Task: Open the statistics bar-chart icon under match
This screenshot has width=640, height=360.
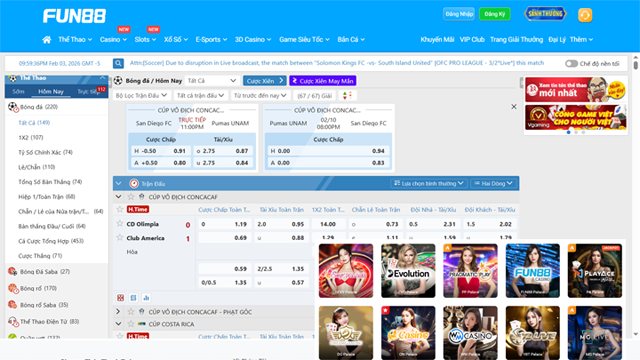Action: [146, 298]
